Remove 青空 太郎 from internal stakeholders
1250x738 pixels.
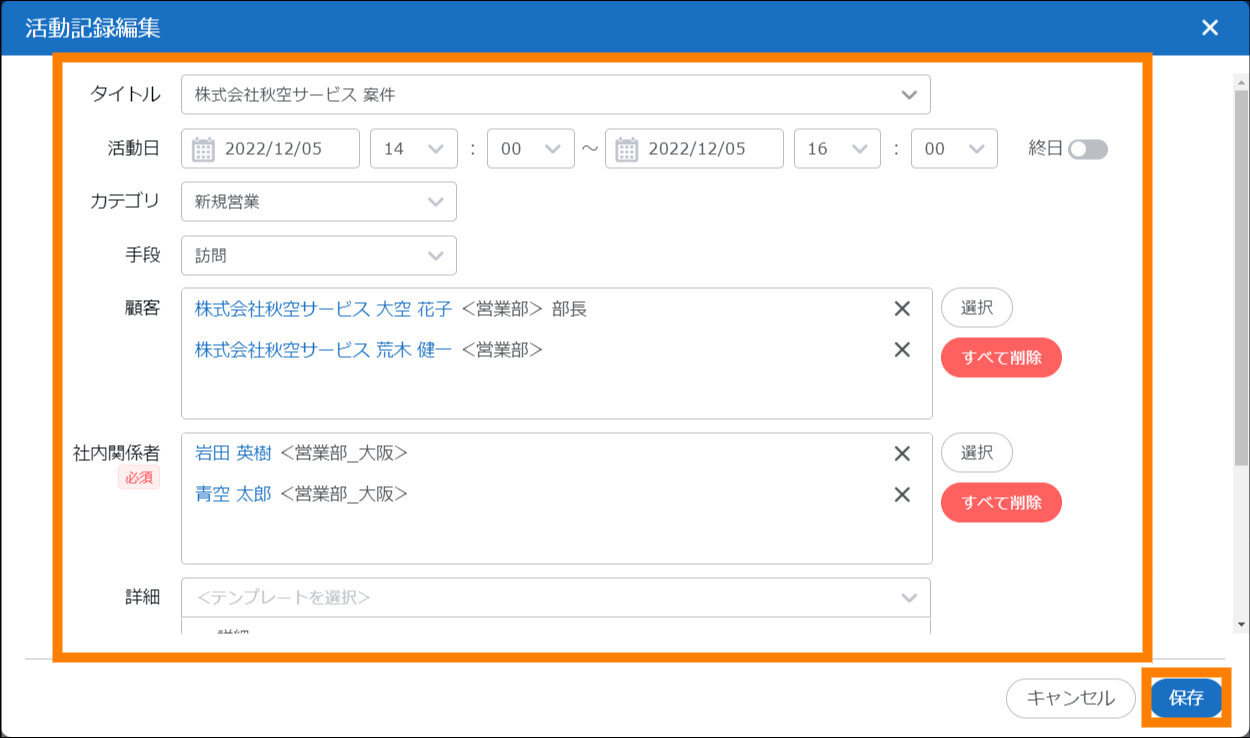click(x=902, y=494)
